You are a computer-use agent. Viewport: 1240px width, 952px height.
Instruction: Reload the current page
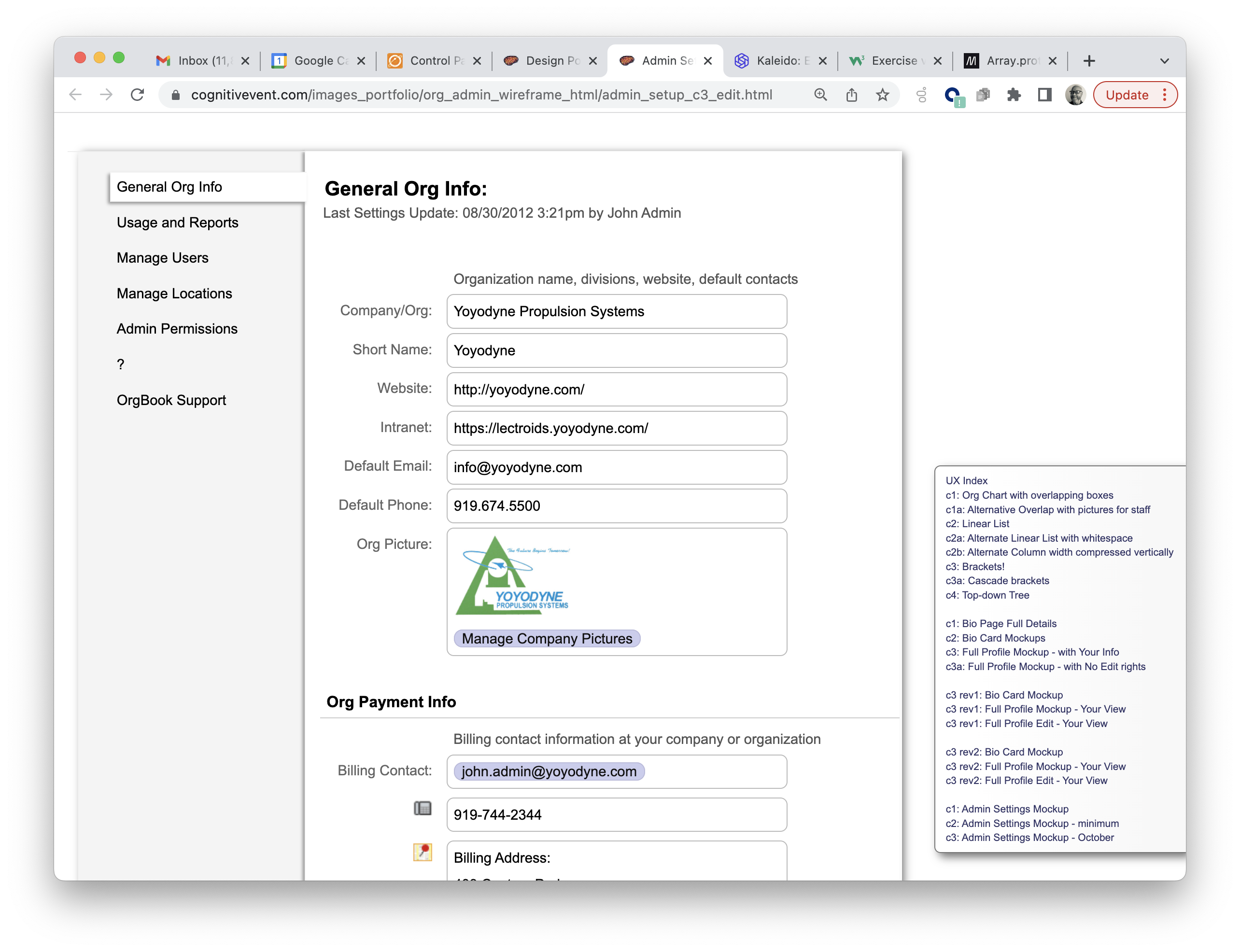pos(137,95)
